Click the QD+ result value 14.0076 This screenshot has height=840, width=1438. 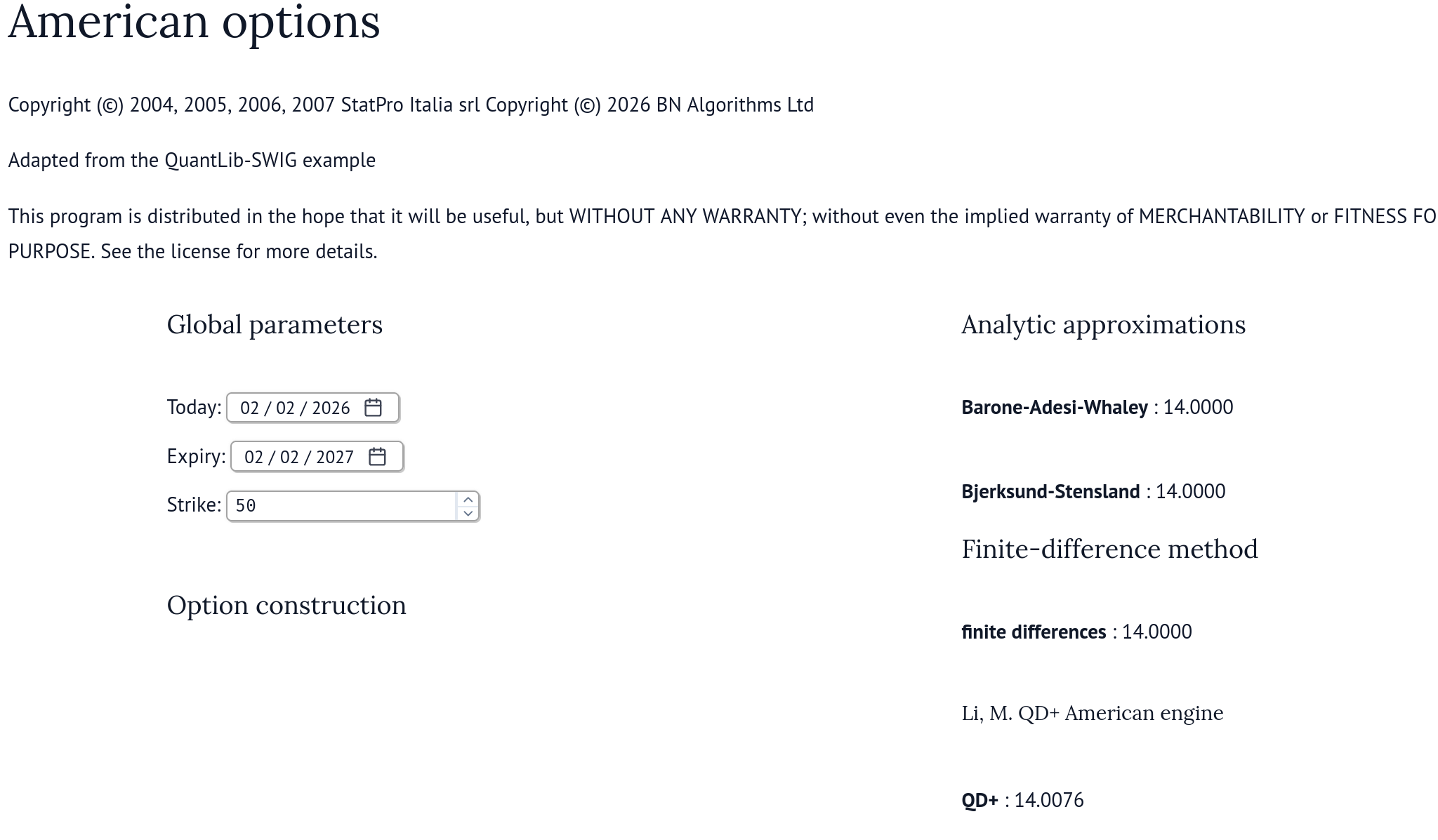coord(1049,801)
